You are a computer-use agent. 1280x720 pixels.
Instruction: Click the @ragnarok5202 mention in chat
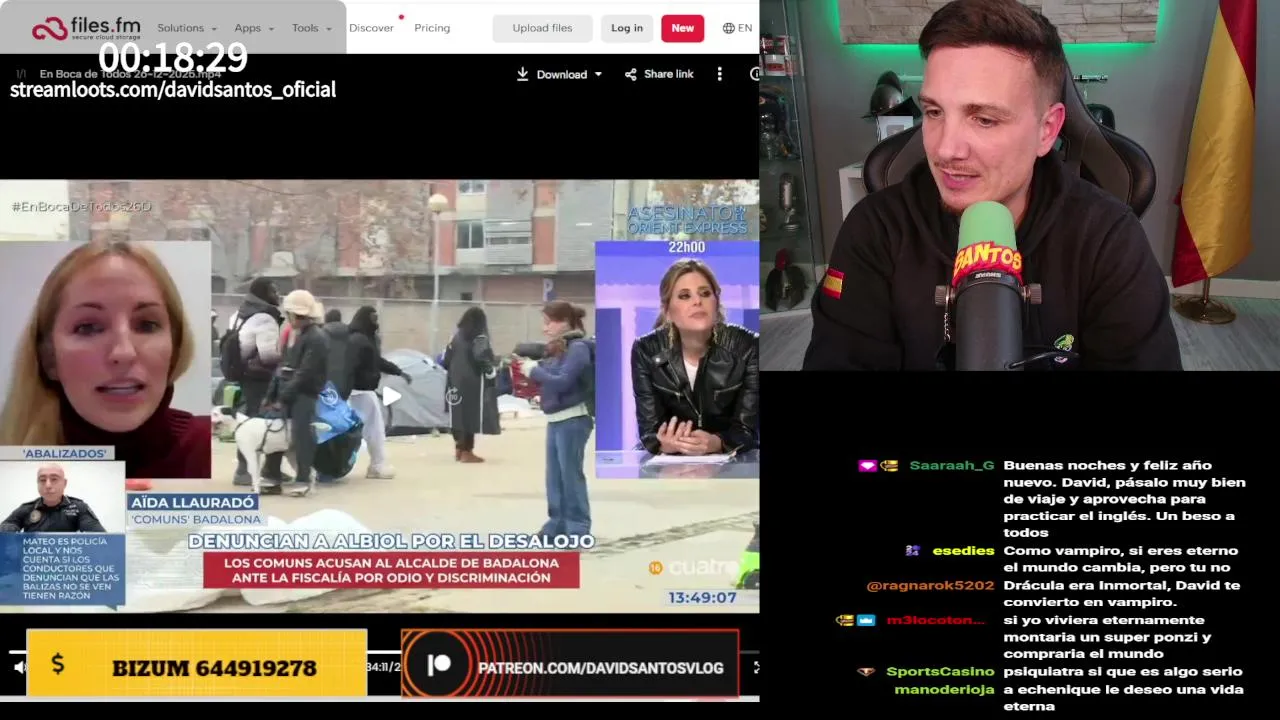(x=930, y=586)
